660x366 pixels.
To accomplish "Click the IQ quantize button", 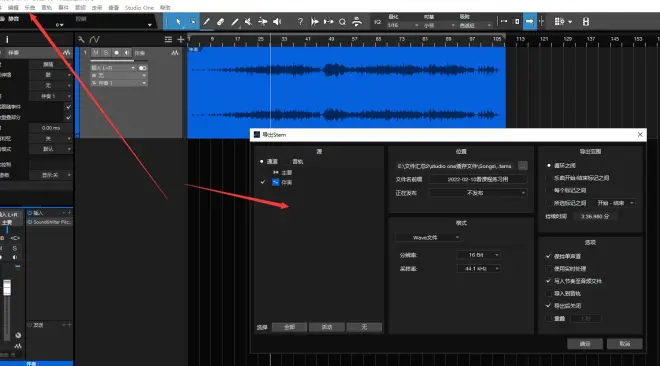I will tap(378, 22).
